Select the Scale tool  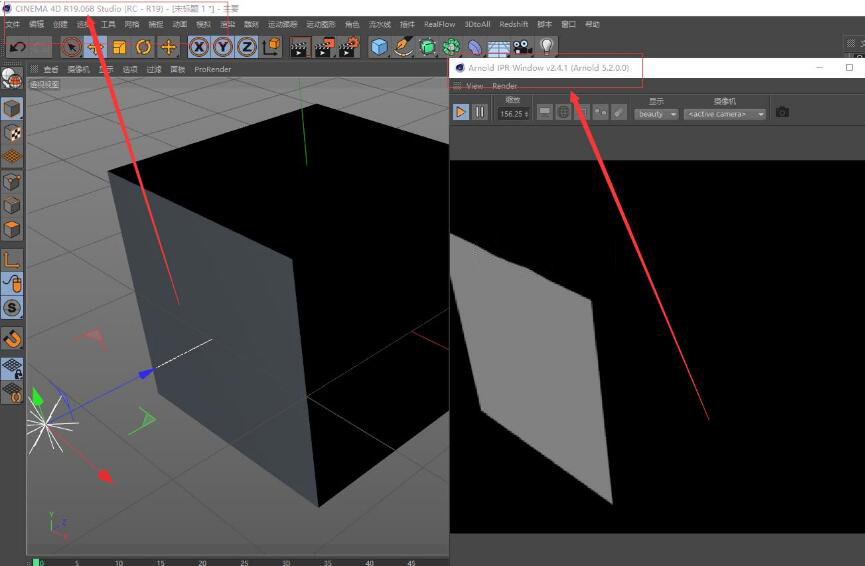[x=119, y=47]
